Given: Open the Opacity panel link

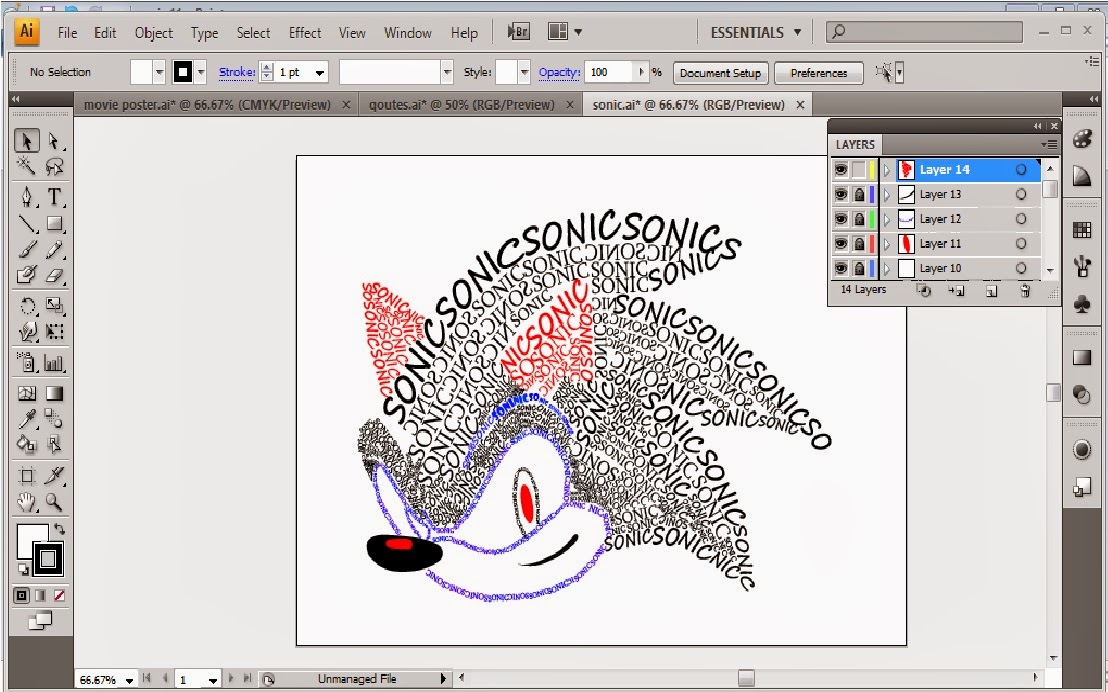Looking at the screenshot, I should click(x=559, y=71).
